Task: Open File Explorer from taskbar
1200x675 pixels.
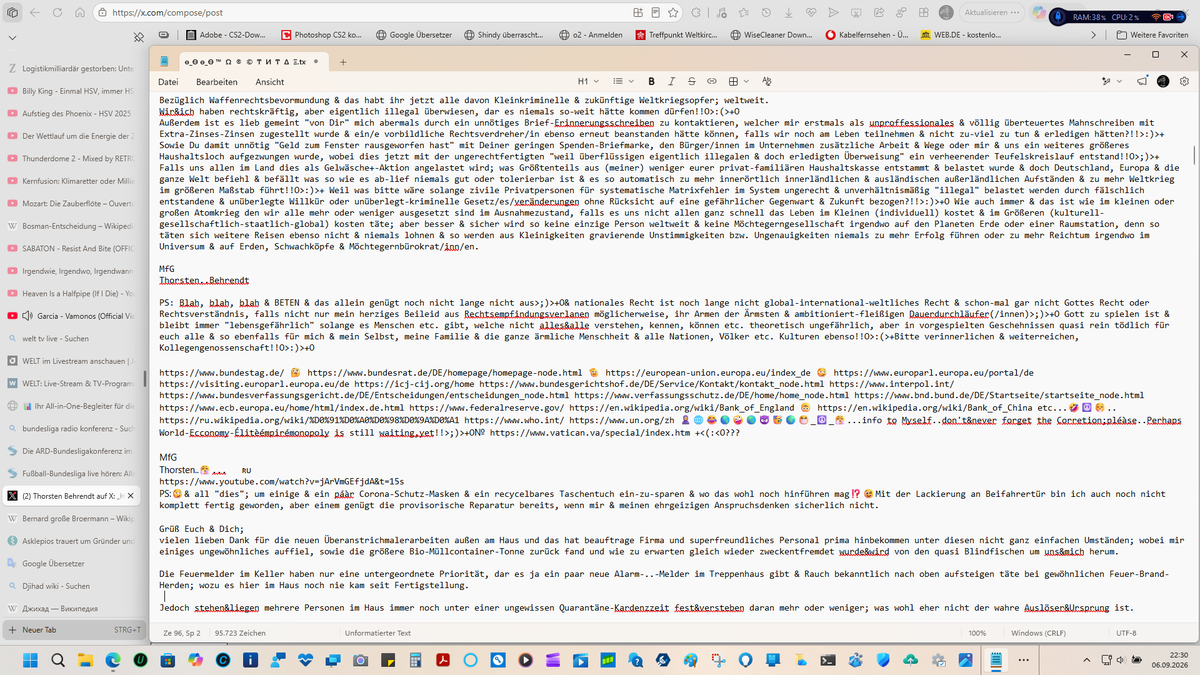Action: (x=86, y=659)
